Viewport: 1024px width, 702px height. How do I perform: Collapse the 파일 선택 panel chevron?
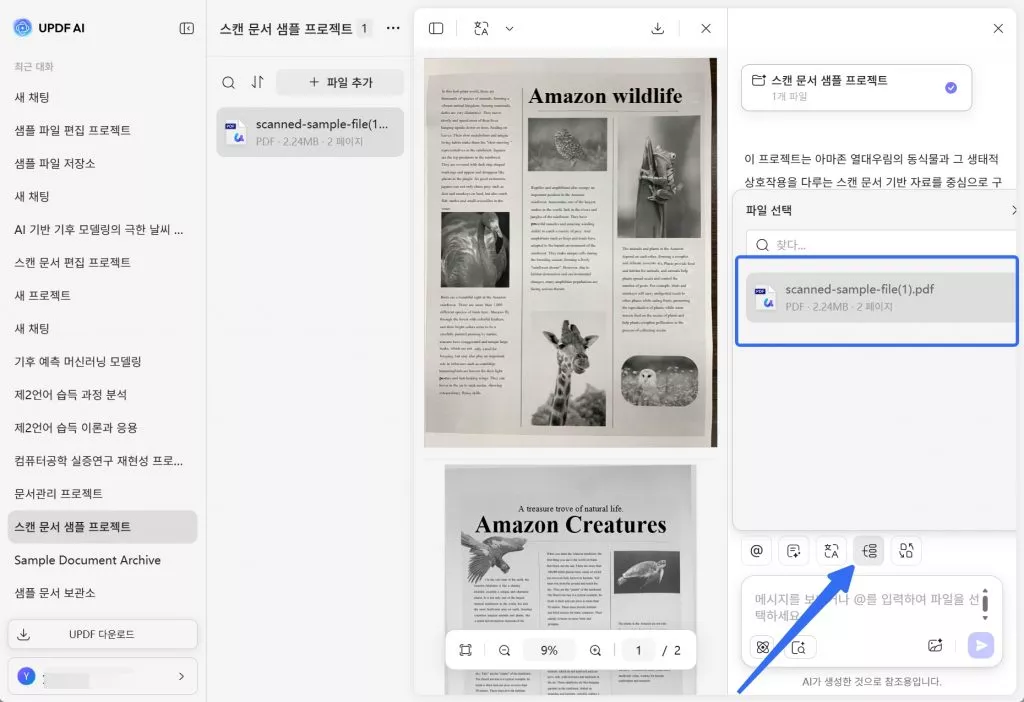[1014, 210]
